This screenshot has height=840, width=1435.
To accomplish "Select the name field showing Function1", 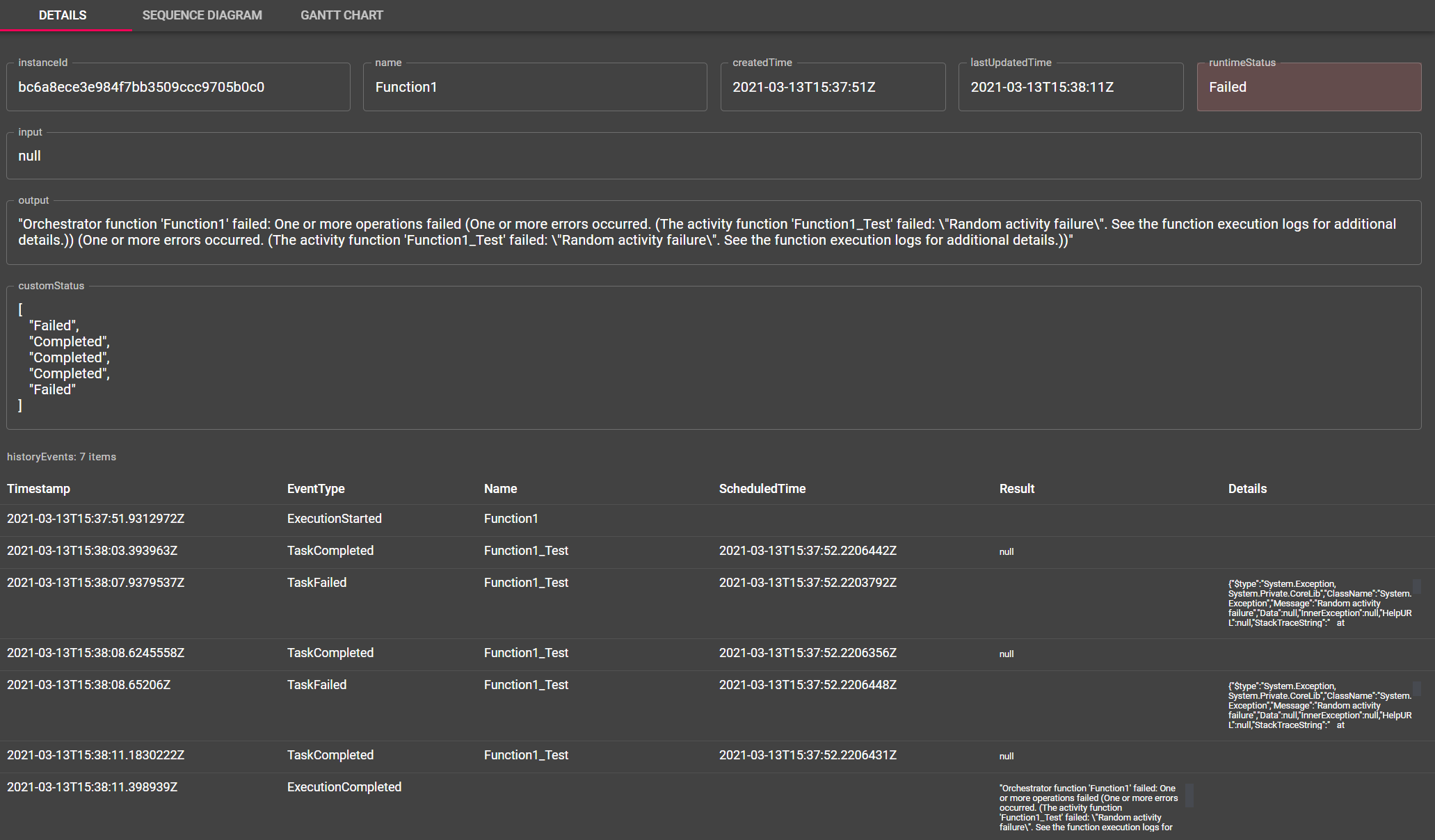I will [534, 86].
